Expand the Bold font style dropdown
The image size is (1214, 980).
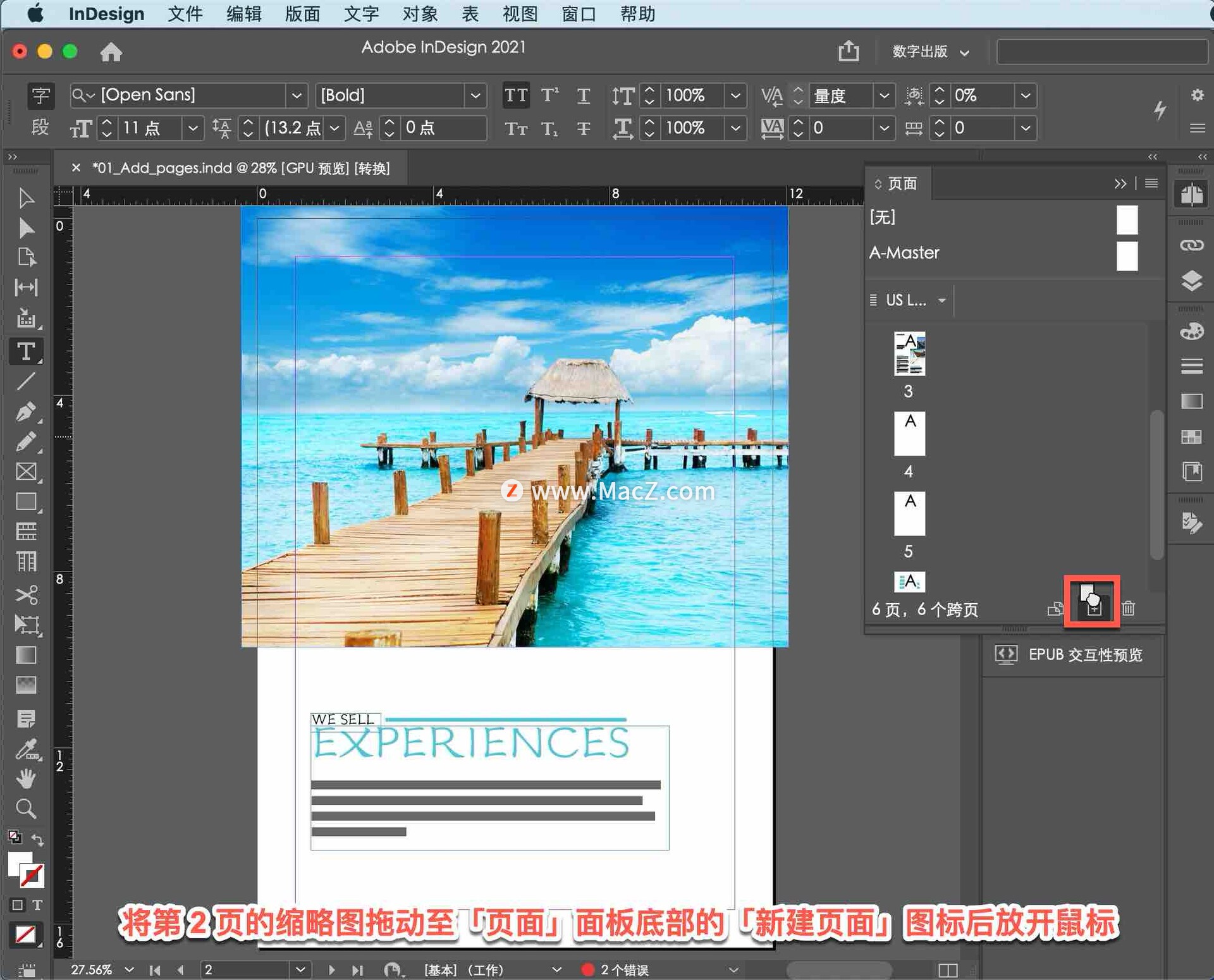coord(475,95)
